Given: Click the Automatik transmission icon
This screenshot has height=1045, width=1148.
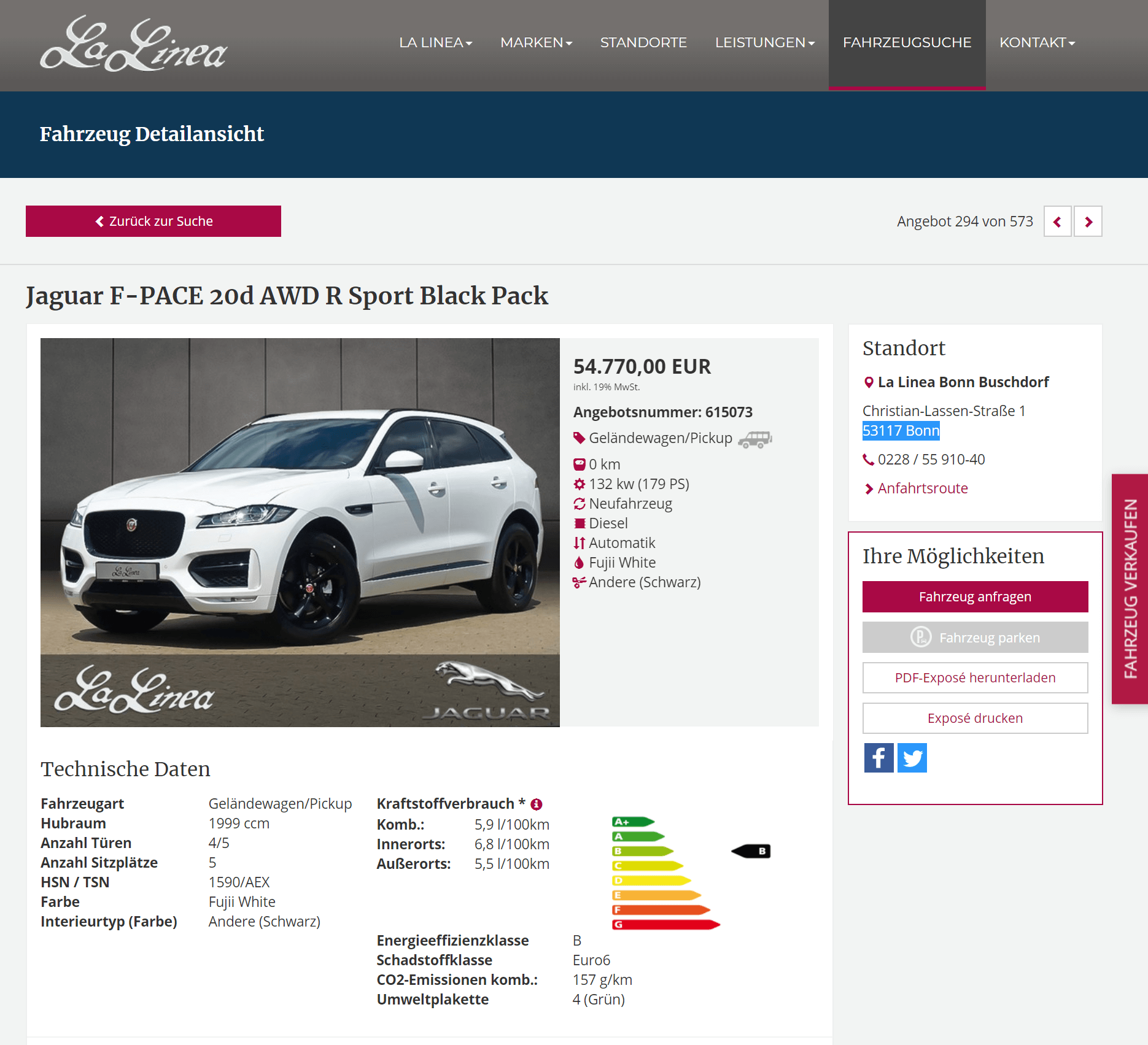Looking at the screenshot, I should click(579, 543).
